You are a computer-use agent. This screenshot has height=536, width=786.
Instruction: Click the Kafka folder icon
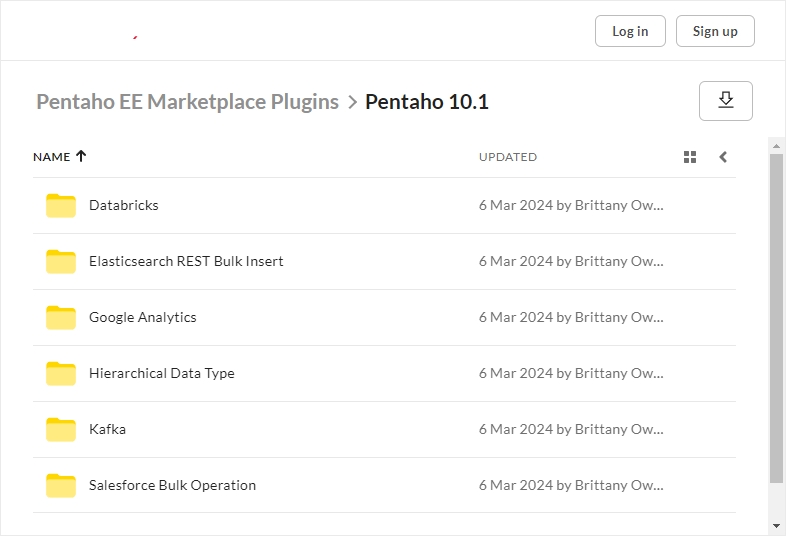61,429
